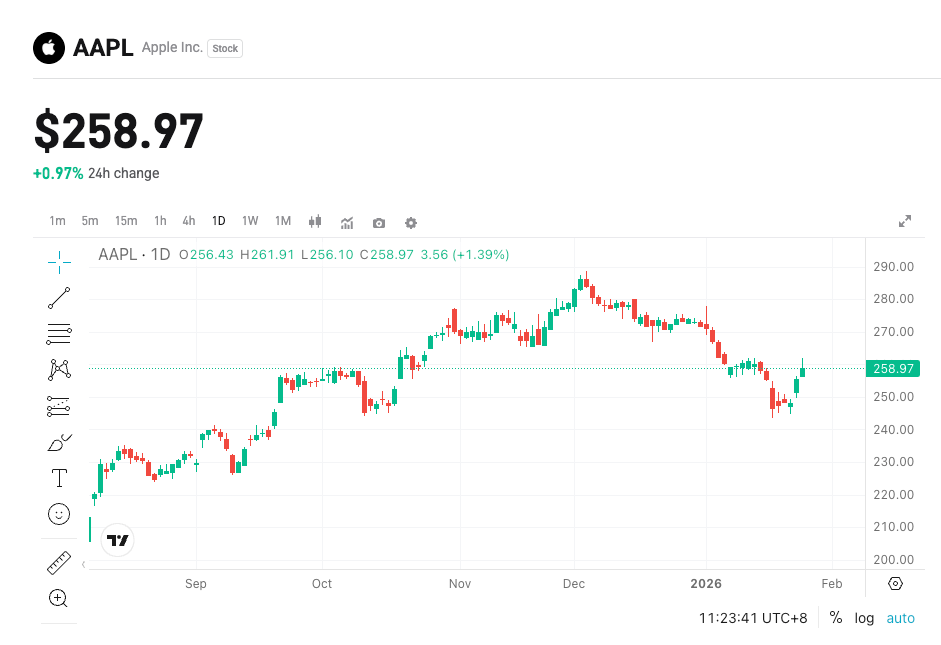Image resolution: width=941 pixels, height=645 pixels.
Task: Click the 258.97 price axis label
Action: pyautogui.click(x=891, y=368)
